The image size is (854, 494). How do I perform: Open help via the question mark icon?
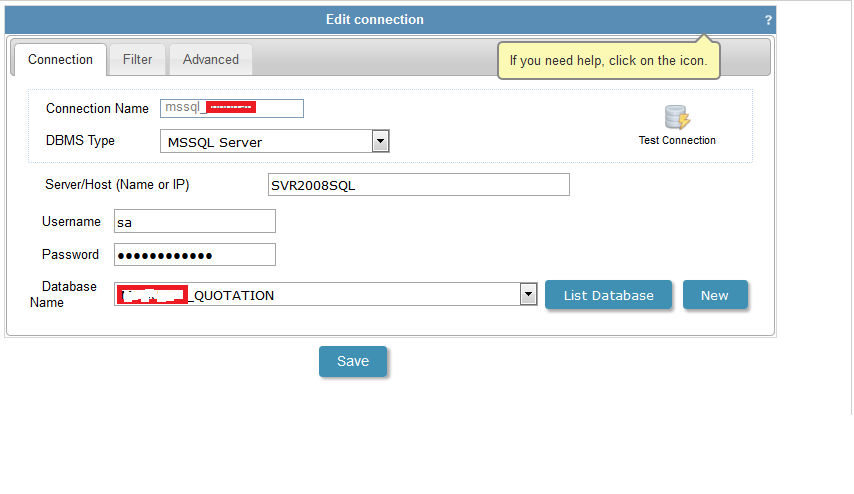768,20
